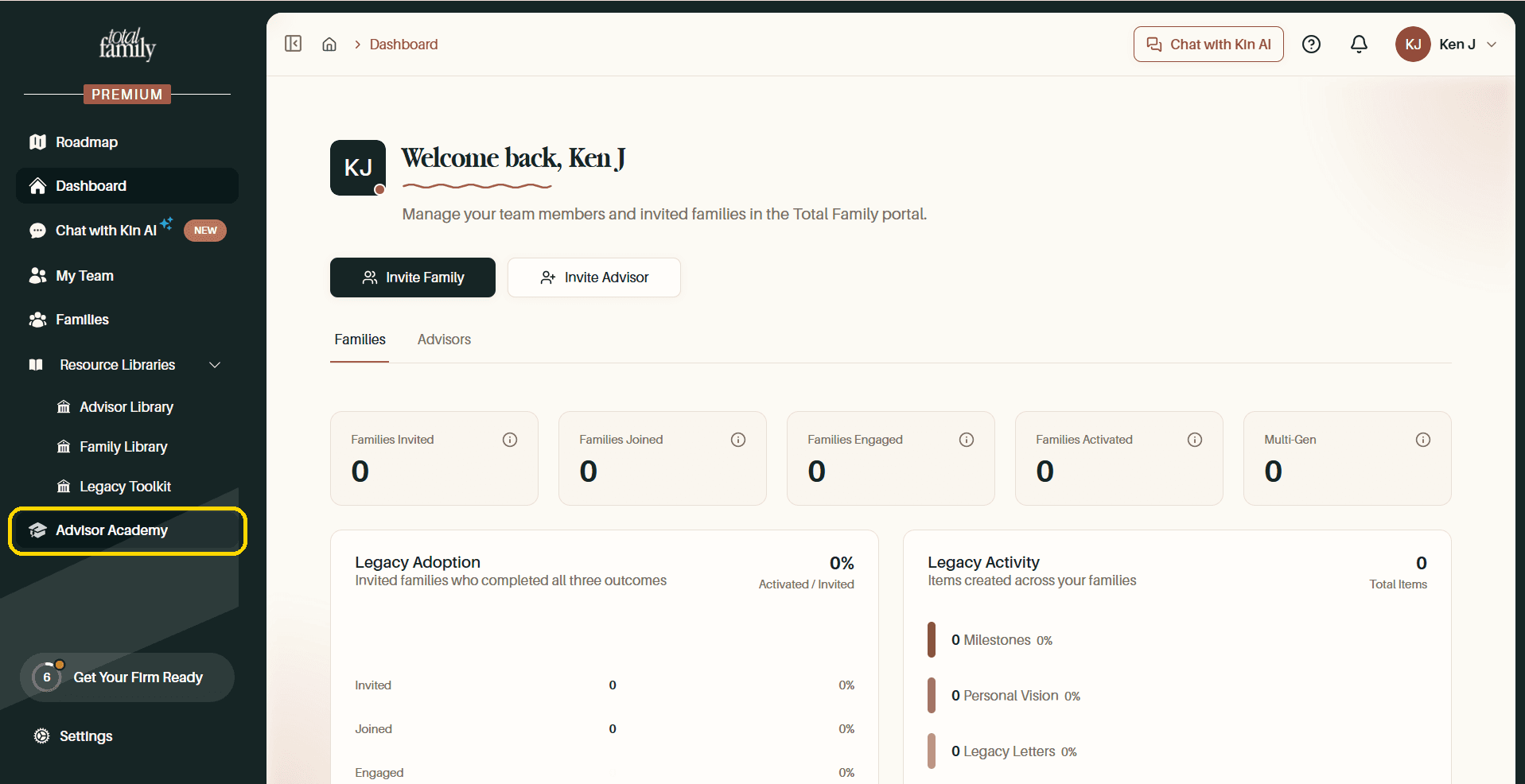Open notifications bell icon
This screenshot has height=784, width=1525.
click(x=1359, y=45)
